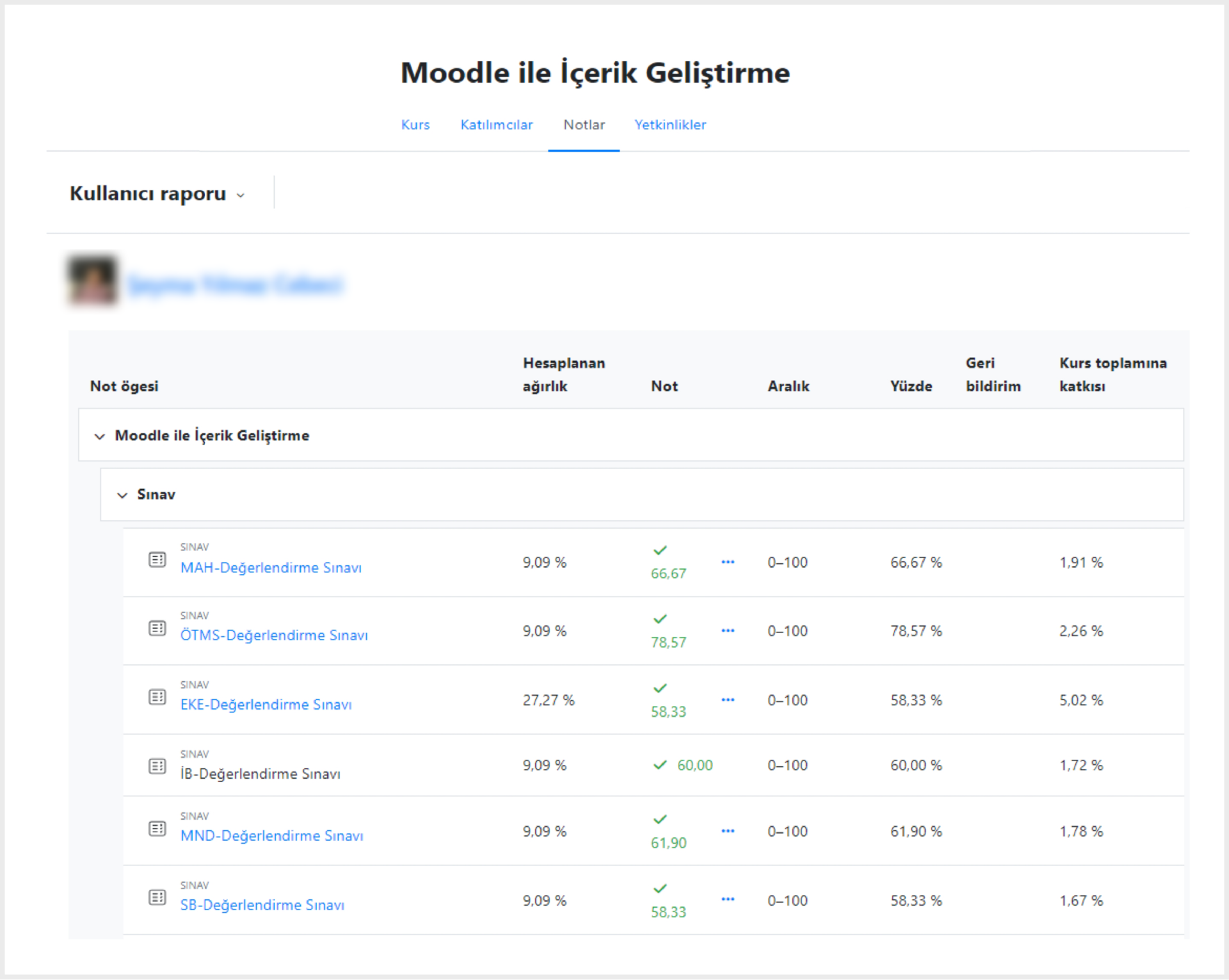The width and height of the screenshot is (1229, 980).
Task: Go to the Kurs tab
Action: point(415,125)
